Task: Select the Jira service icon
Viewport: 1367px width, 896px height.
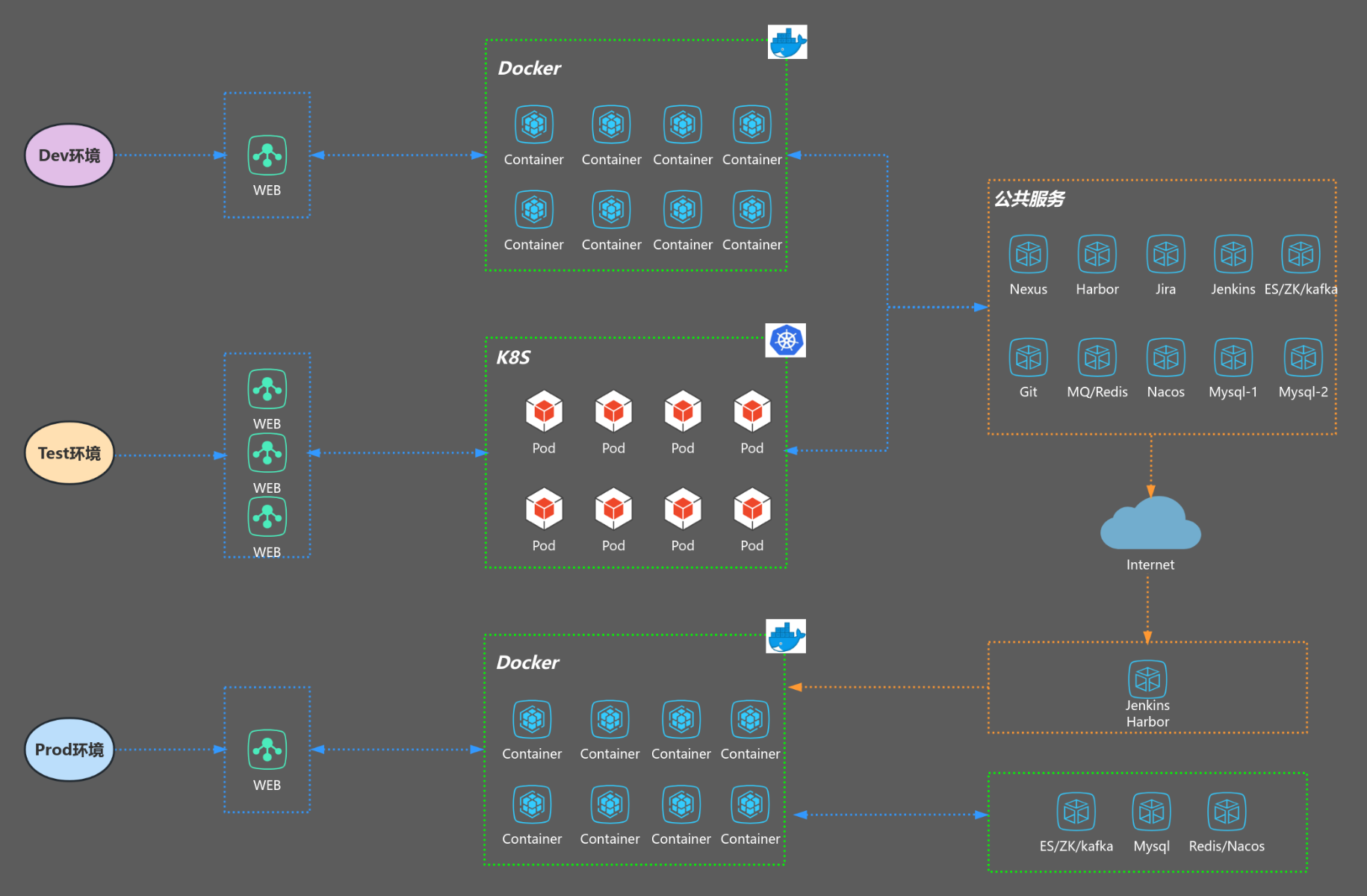Action: click(1165, 255)
